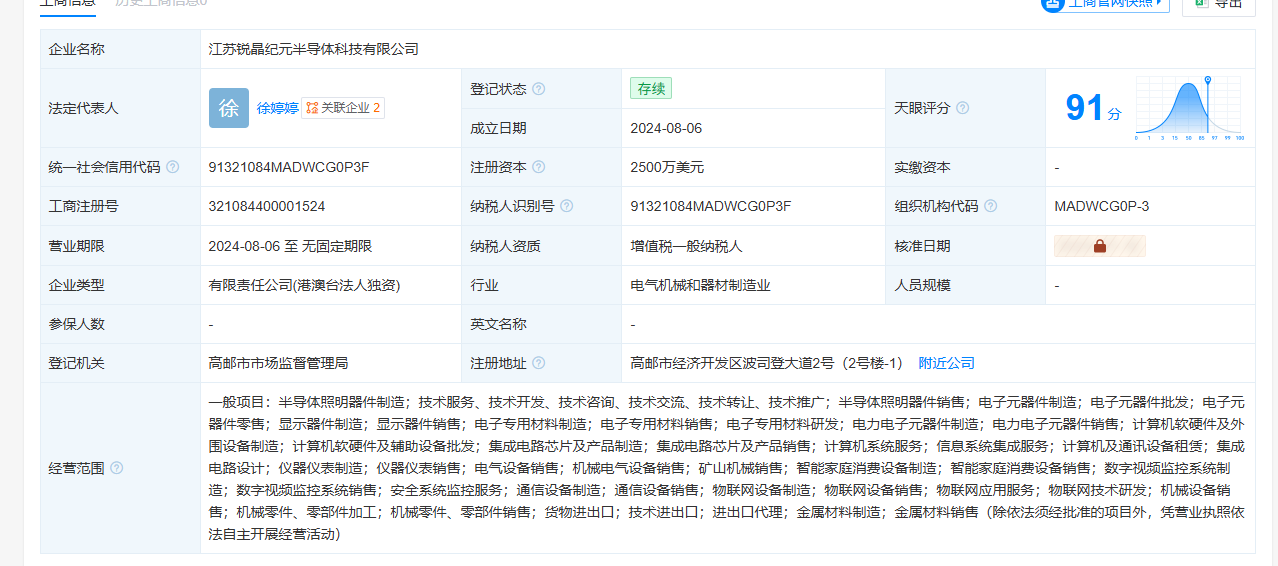Select the 登记机关 label cell
This screenshot has width=1278, height=566.
pos(120,363)
